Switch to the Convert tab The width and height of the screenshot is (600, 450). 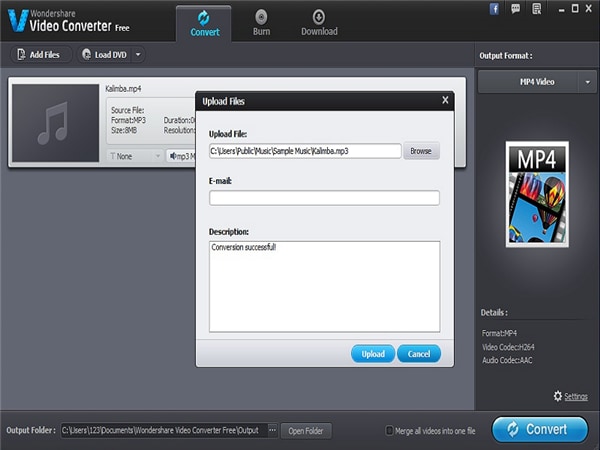pyautogui.click(x=204, y=24)
